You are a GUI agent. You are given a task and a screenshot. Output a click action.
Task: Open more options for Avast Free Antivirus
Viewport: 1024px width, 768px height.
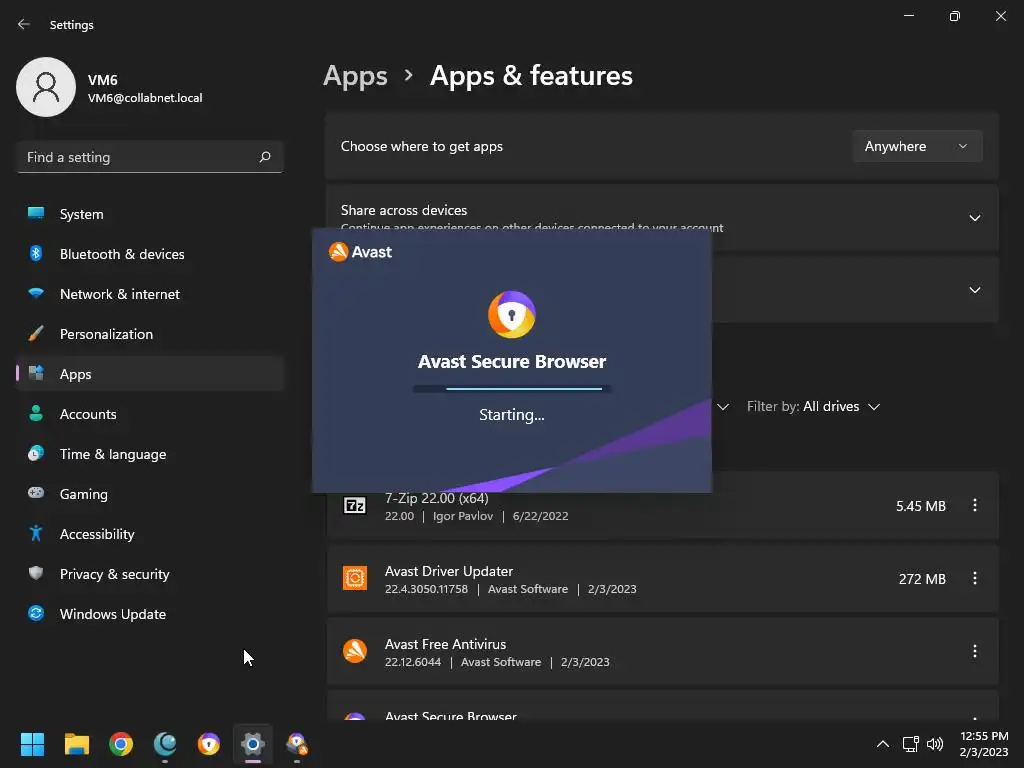click(x=974, y=651)
